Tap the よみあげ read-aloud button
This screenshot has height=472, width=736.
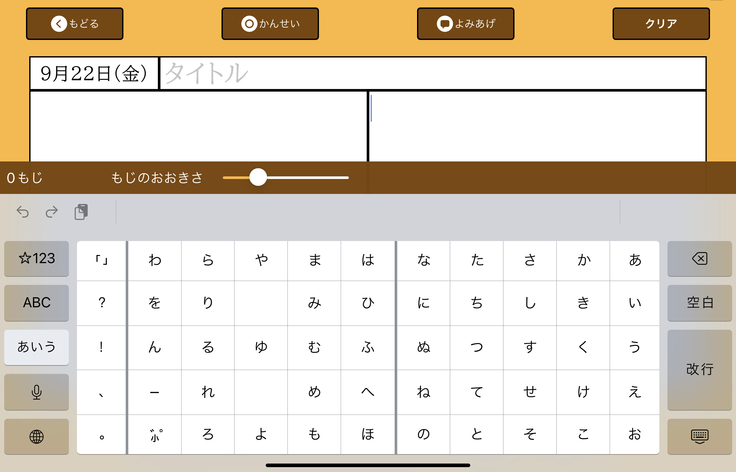pyautogui.click(x=466, y=23)
